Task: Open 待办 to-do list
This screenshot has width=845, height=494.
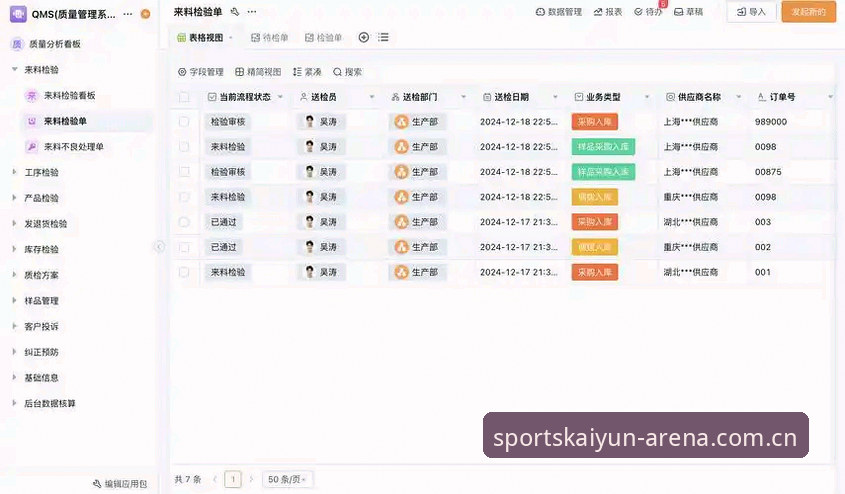Action: pyautogui.click(x=648, y=12)
